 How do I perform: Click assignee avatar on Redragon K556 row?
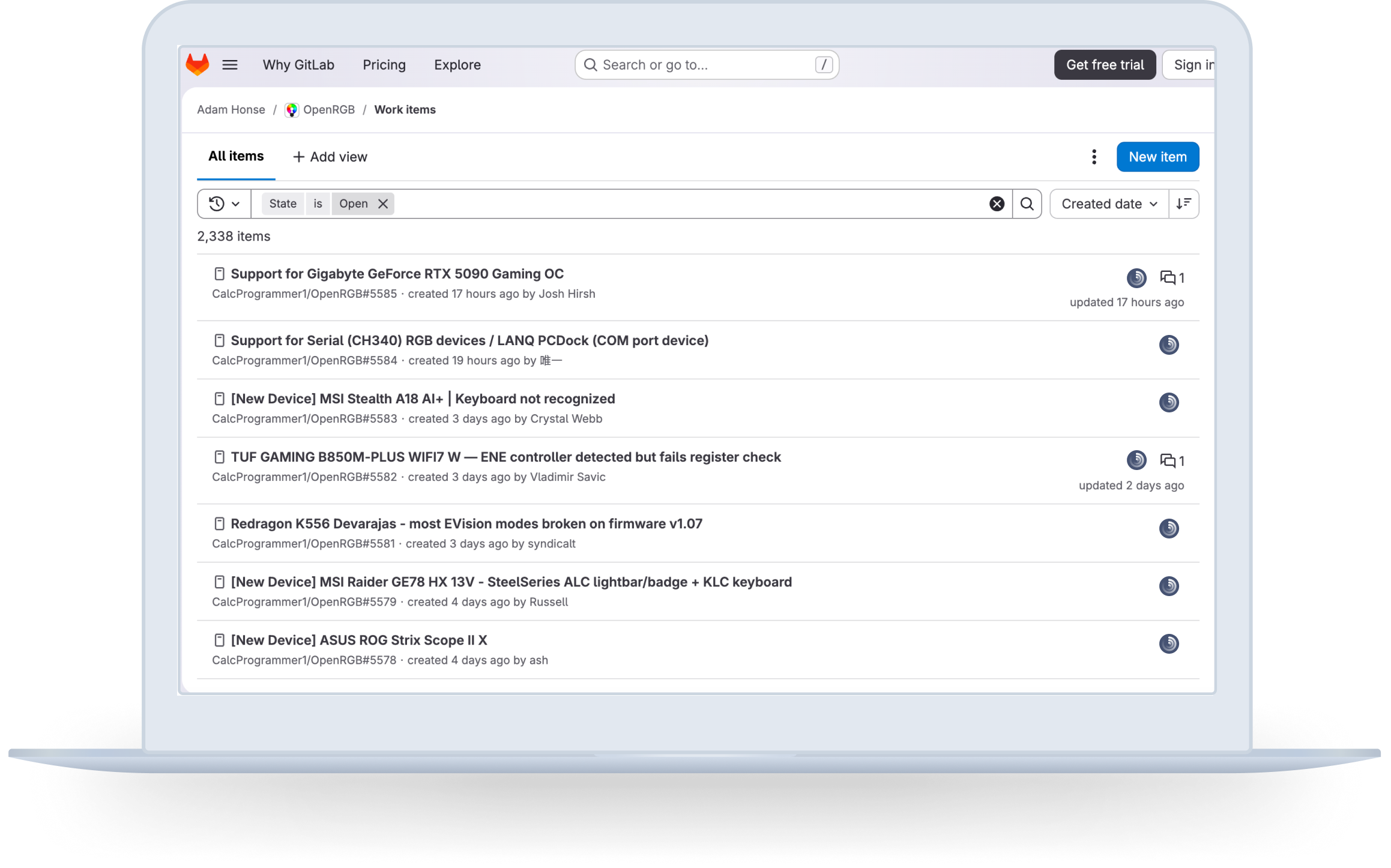click(x=1168, y=528)
